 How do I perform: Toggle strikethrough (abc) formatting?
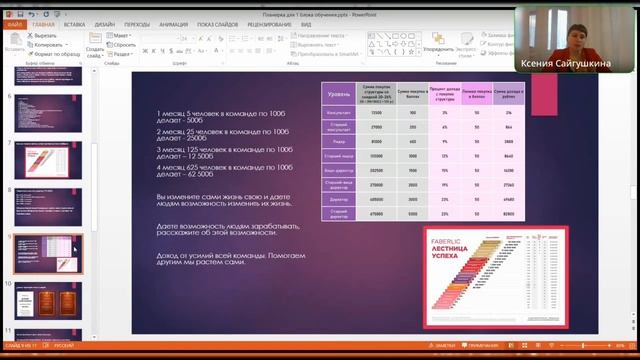[x=180, y=51]
